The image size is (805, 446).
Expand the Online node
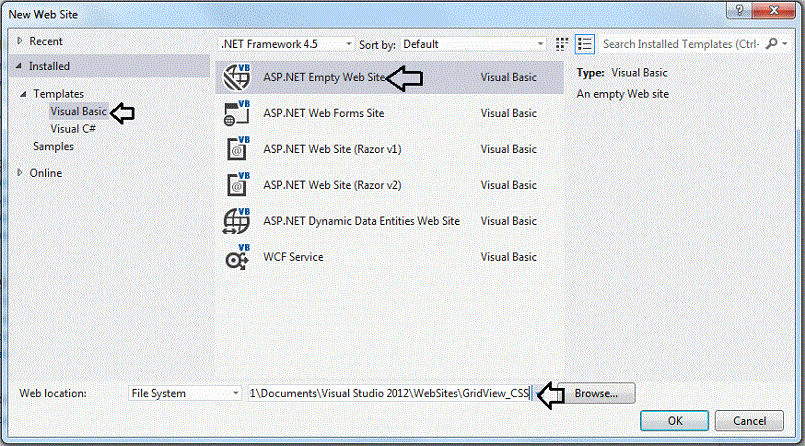20,172
